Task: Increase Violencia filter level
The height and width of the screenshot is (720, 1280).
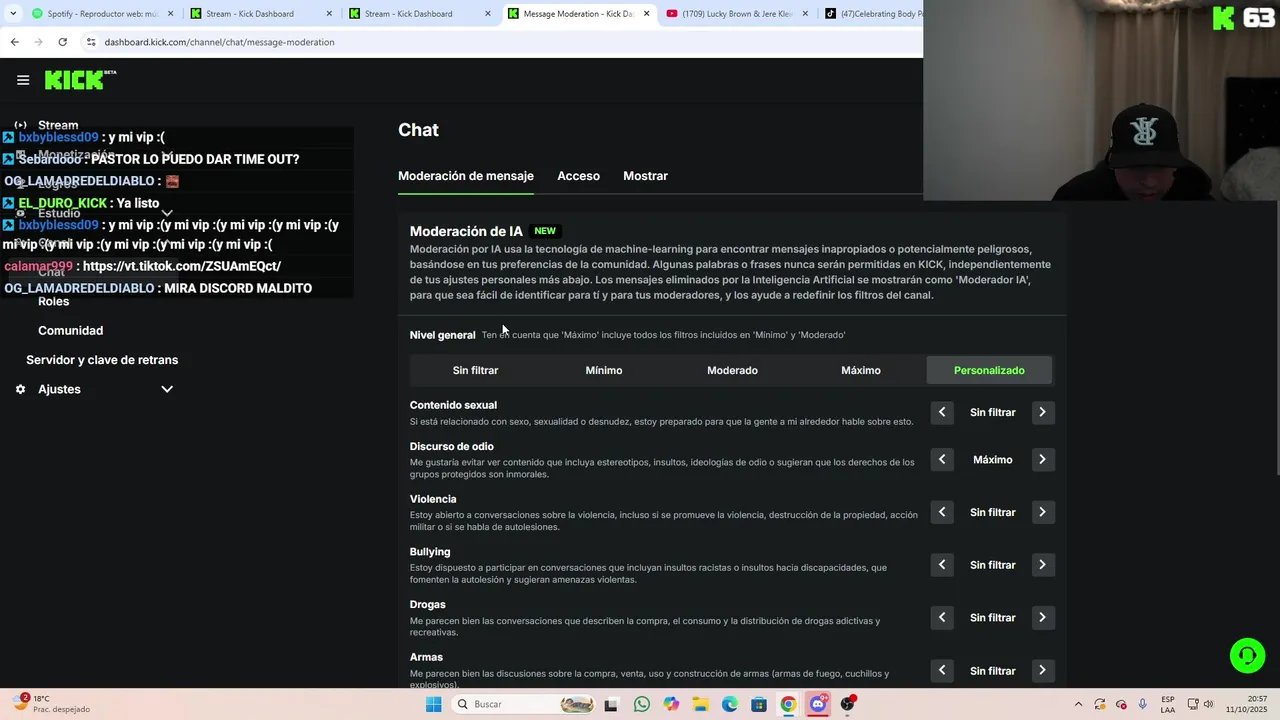Action: [x=1042, y=512]
